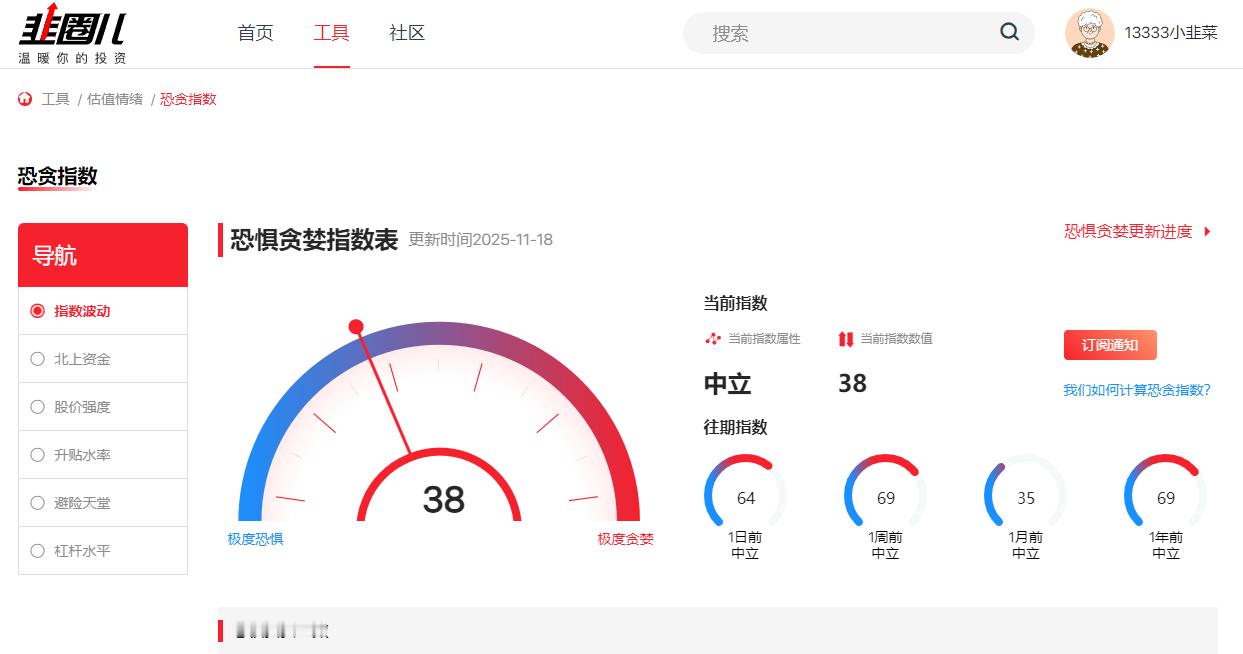Screen dimensions: 1243x654
Task: Click the user avatar for 13333小韭菜
Action: (1090, 33)
